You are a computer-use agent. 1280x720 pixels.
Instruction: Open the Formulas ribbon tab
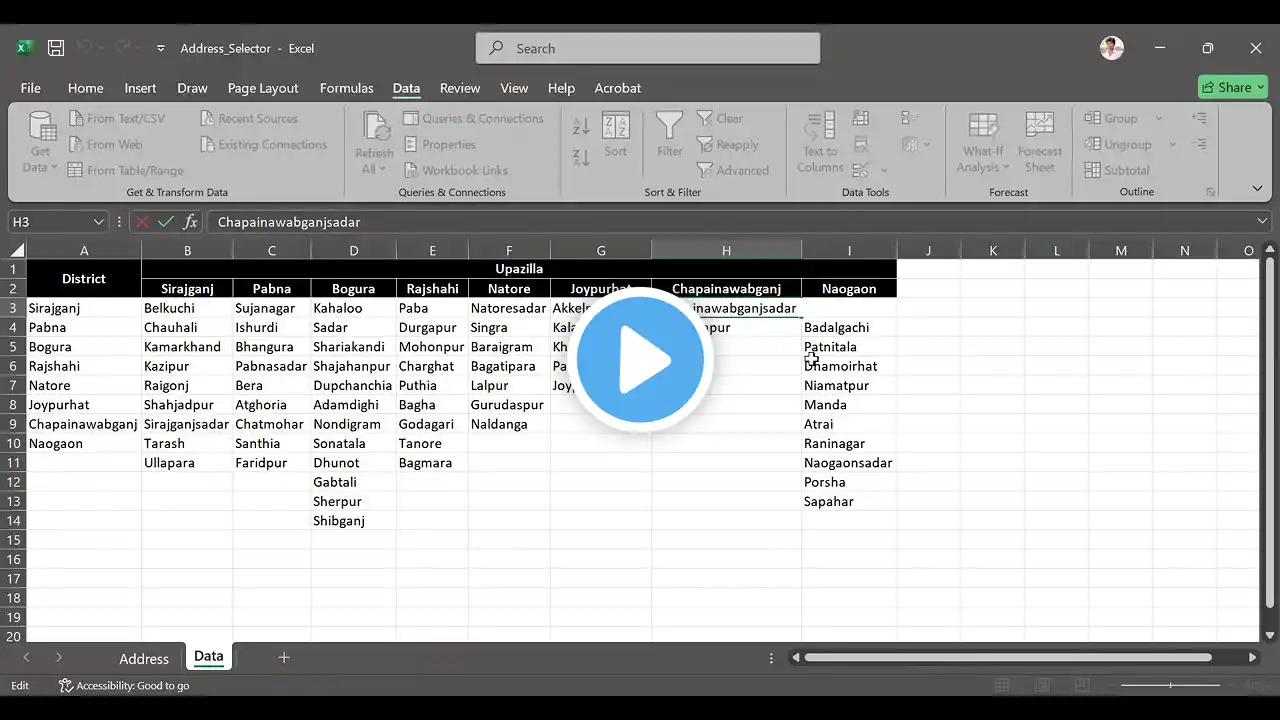346,88
